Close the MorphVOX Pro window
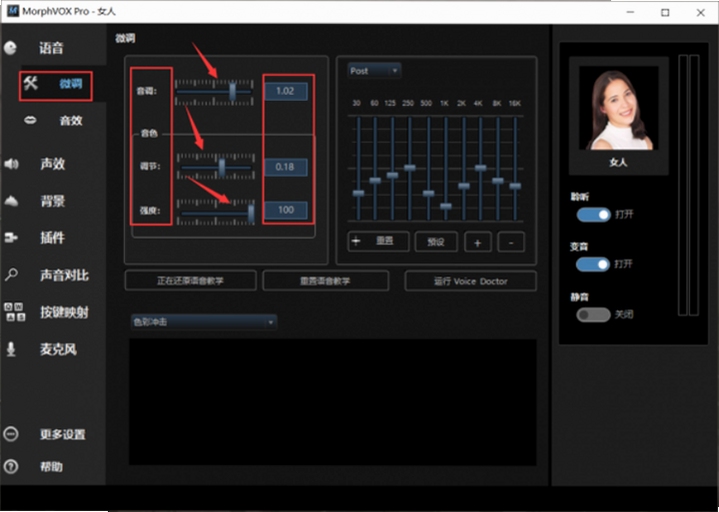The image size is (719, 512). 701,12
